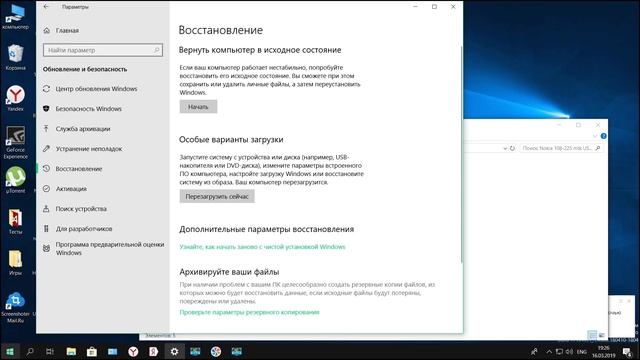Image resolution: width=640 pixels, height=360 pixels.
Task: Click the Explorer search box
Action: point(561,148)
